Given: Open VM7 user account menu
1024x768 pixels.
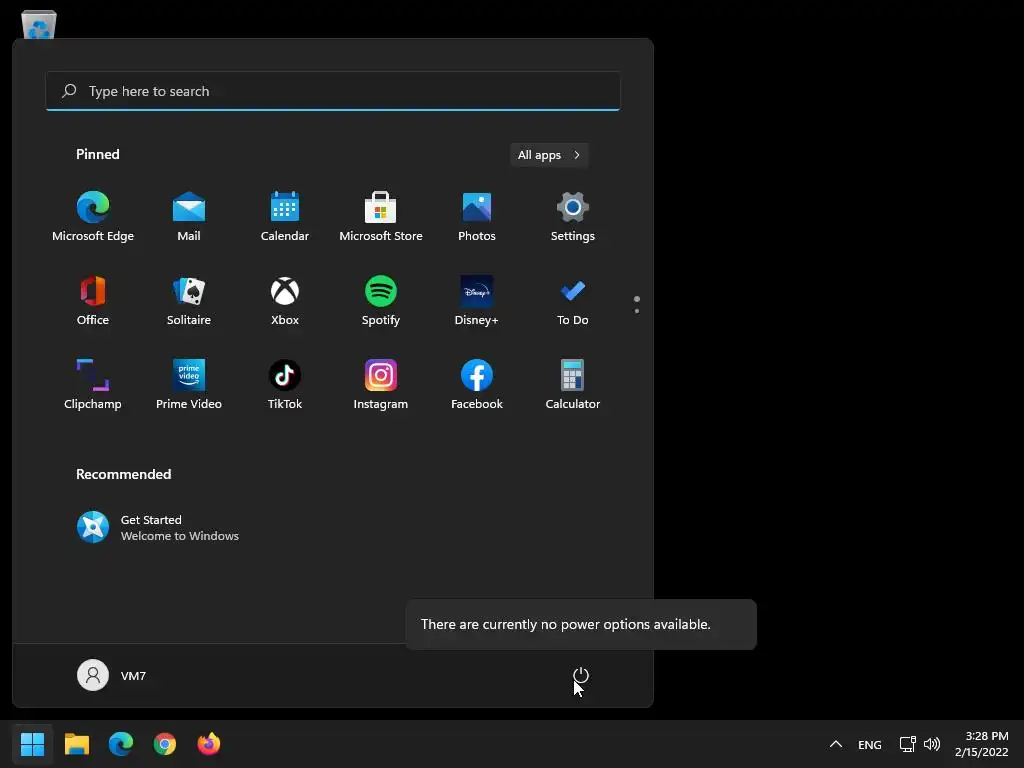Looking at the screenshot, I should coord(112,675).
